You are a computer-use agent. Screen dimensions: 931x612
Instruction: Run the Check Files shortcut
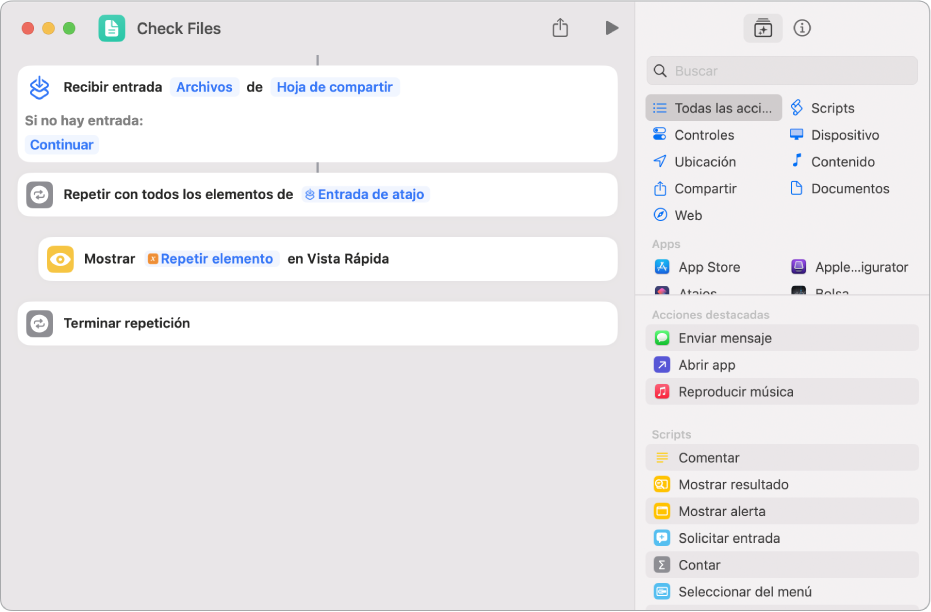pyautogui.click(x=611, y=28)
